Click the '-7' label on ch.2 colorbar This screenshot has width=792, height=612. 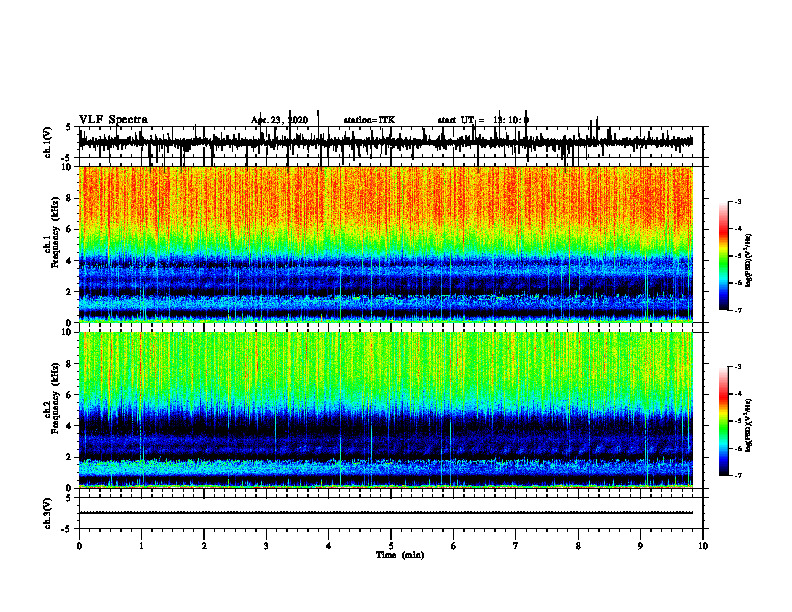coord(738,475)
